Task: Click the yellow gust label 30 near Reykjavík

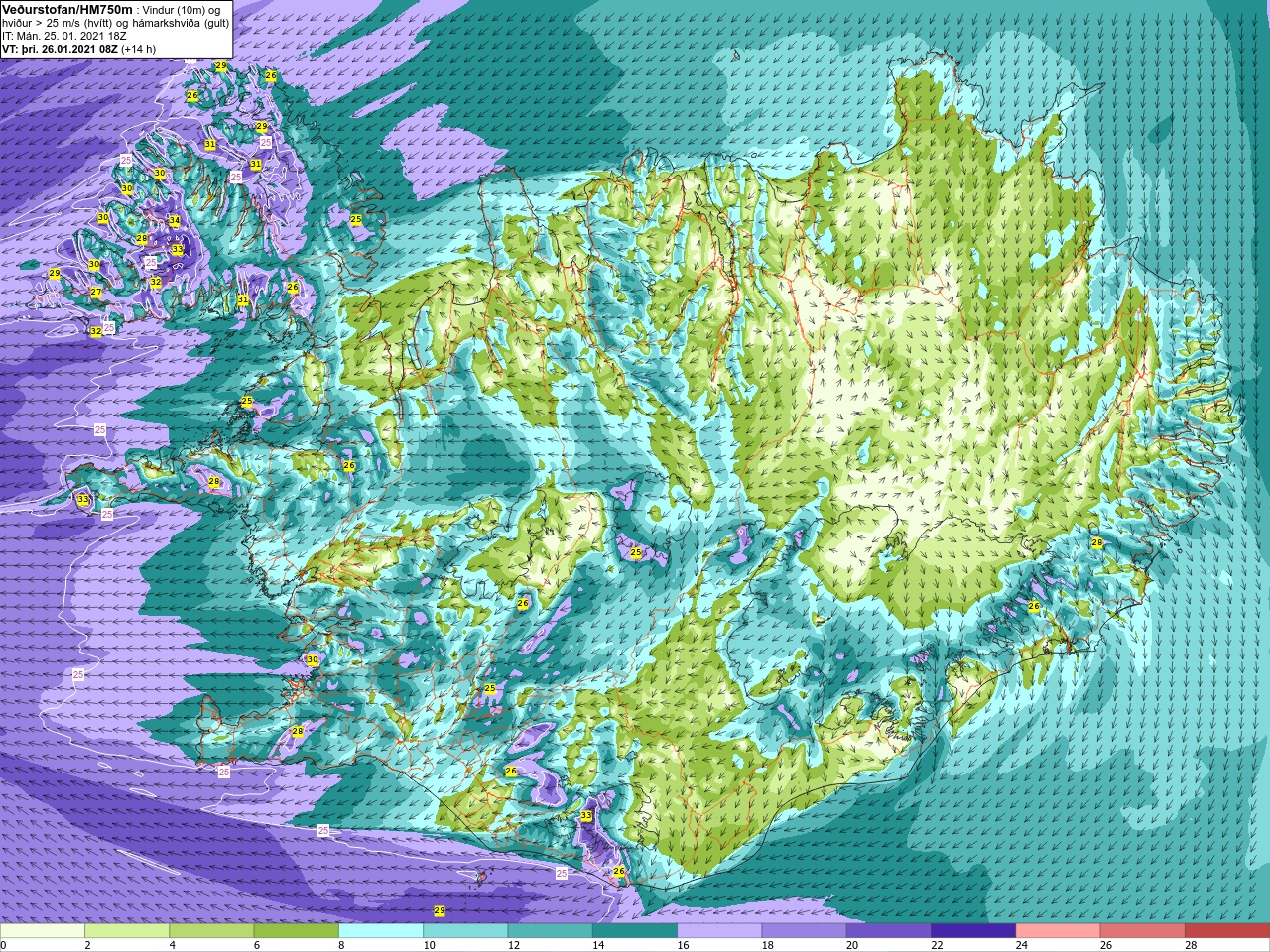Action: [x=313, y=660]
